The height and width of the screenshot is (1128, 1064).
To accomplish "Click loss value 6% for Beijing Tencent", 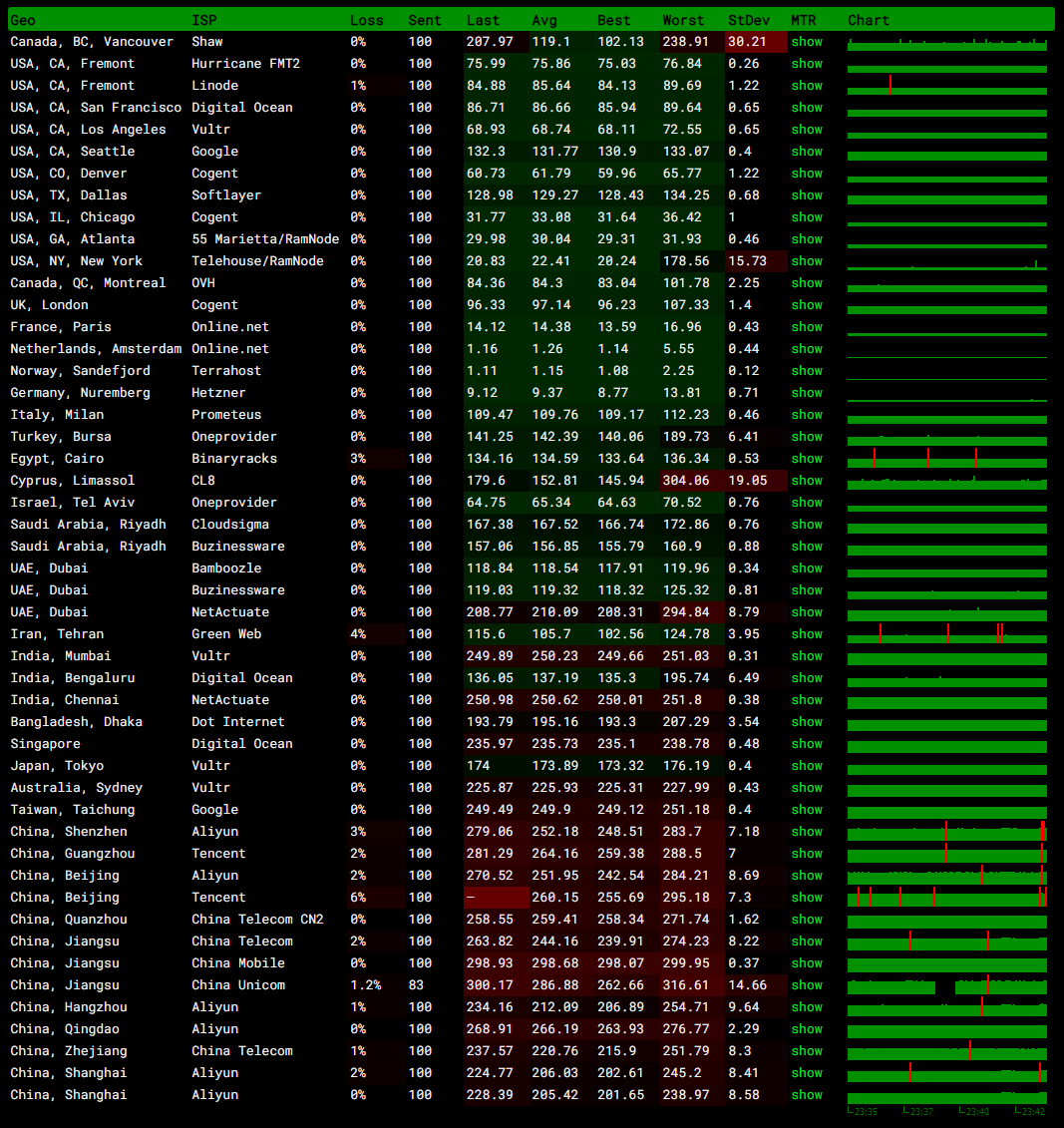I will (x=358, y=897).
